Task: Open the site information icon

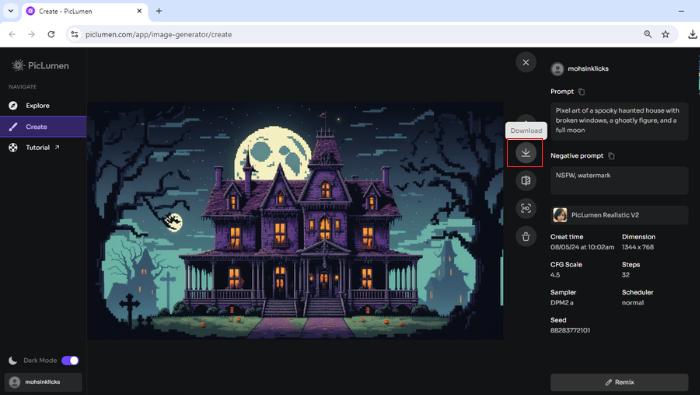Action: click(x=75, y=34)
